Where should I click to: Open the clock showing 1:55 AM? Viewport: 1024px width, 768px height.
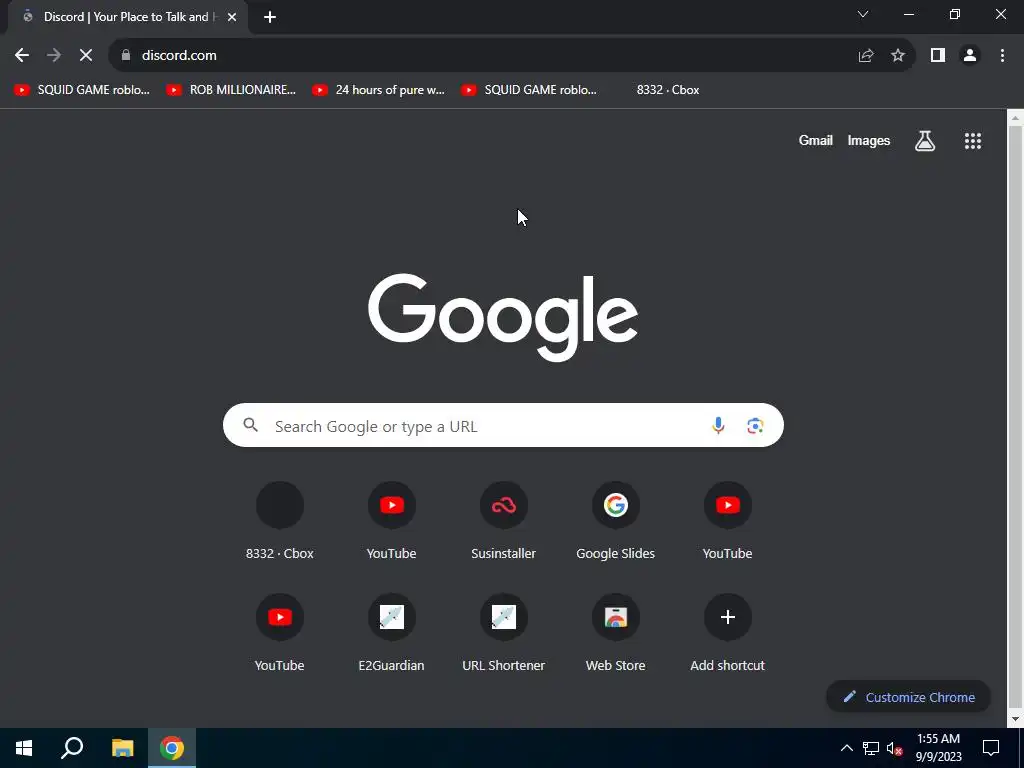tap(938, 748)
